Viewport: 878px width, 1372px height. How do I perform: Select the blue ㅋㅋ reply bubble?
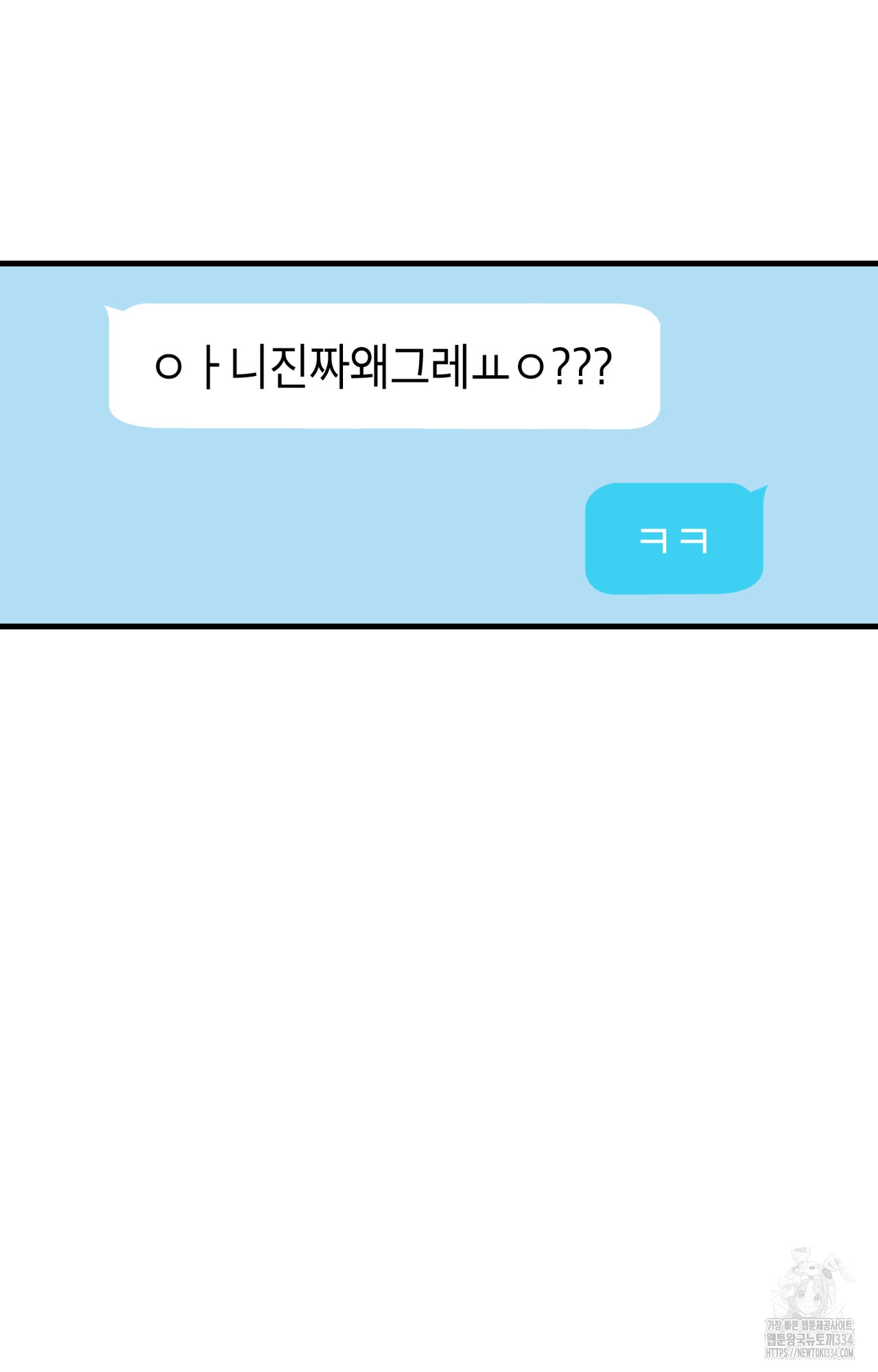click(x=674, y=539)
